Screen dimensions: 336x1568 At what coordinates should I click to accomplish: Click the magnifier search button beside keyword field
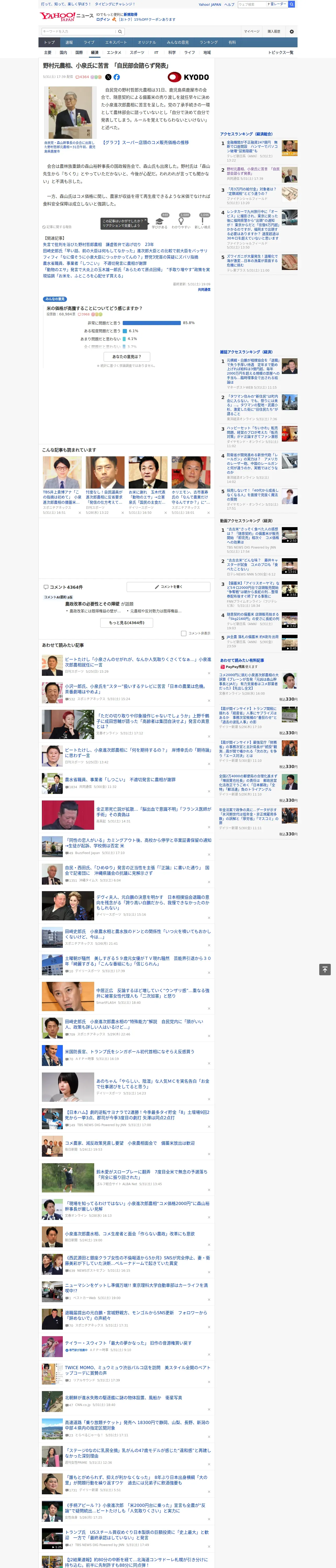tap(120, 32)
